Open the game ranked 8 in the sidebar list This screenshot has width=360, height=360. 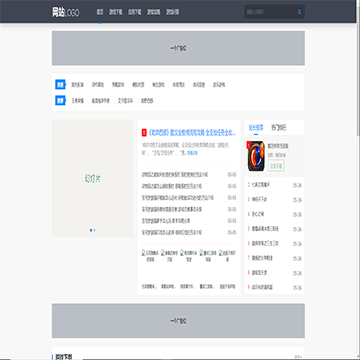(x=260, y=273)
